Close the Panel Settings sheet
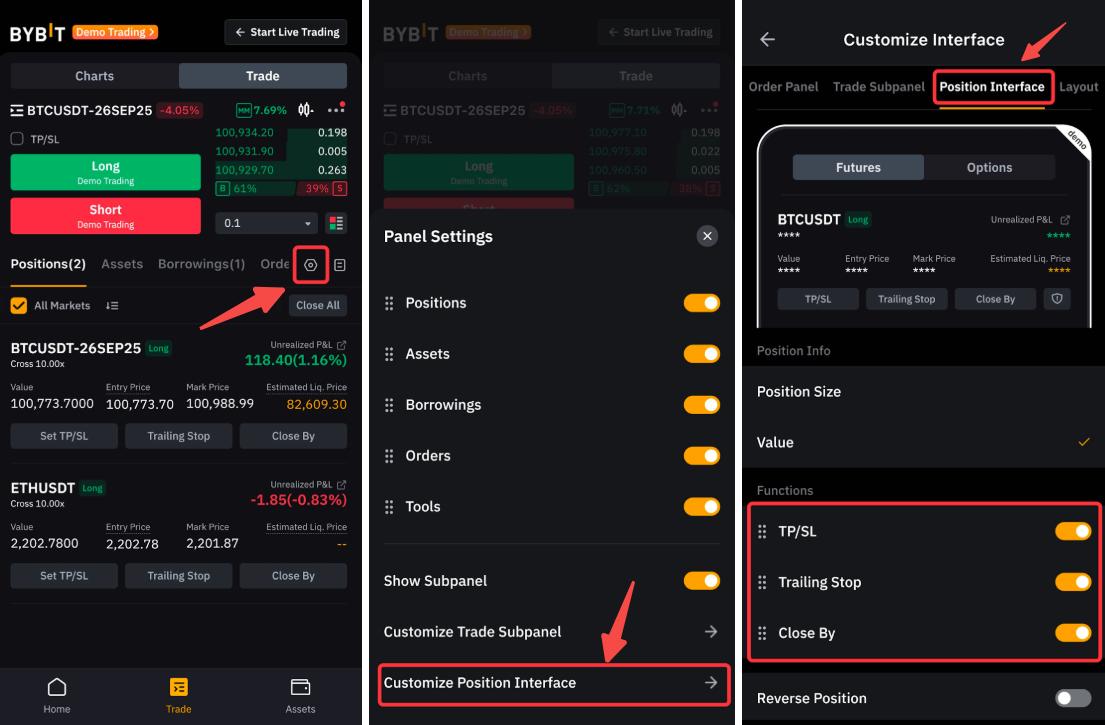This screenshot has height=725, width=1105. (707, 236)
